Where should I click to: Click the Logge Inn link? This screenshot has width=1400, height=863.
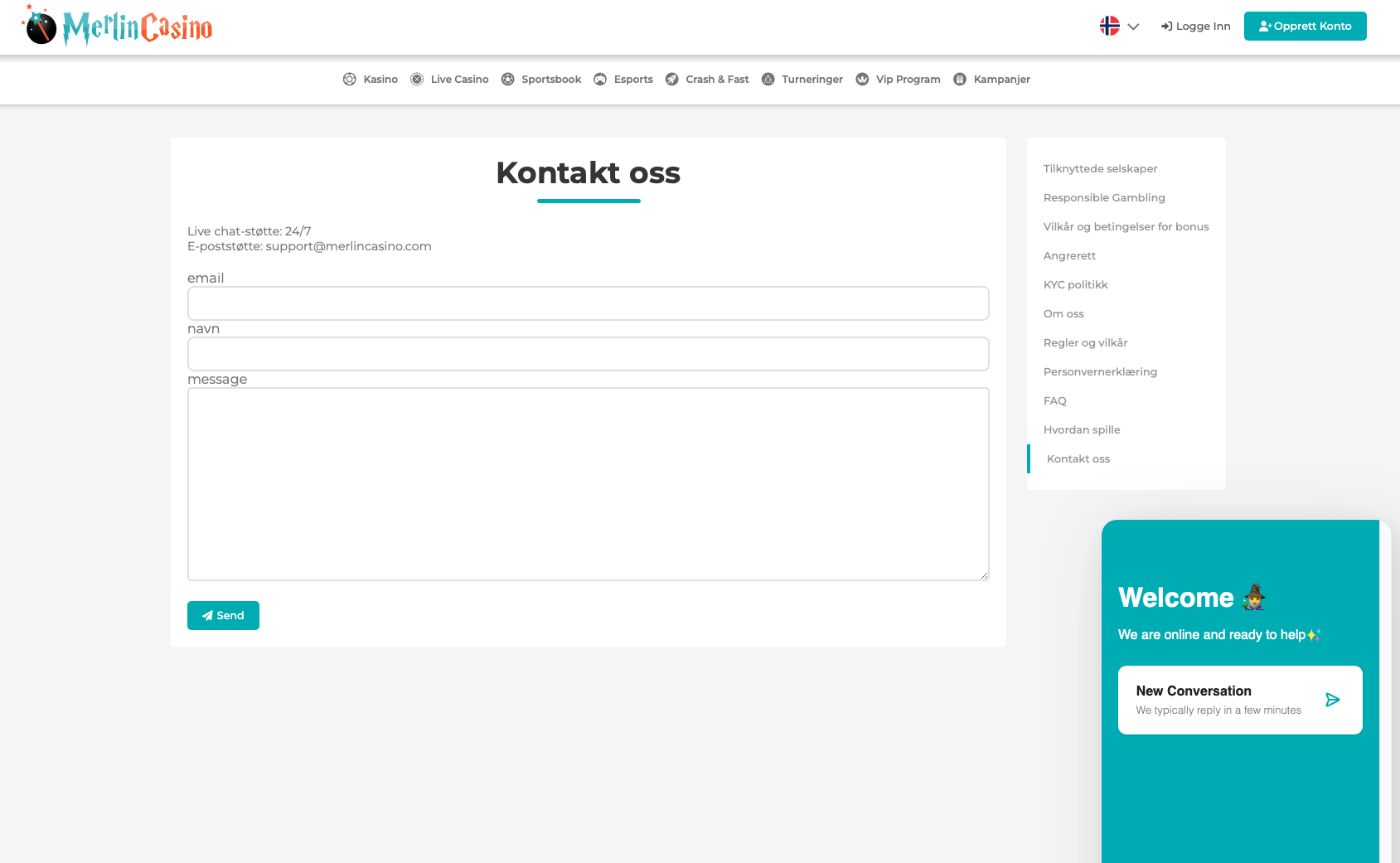[x=1196, y=27]
